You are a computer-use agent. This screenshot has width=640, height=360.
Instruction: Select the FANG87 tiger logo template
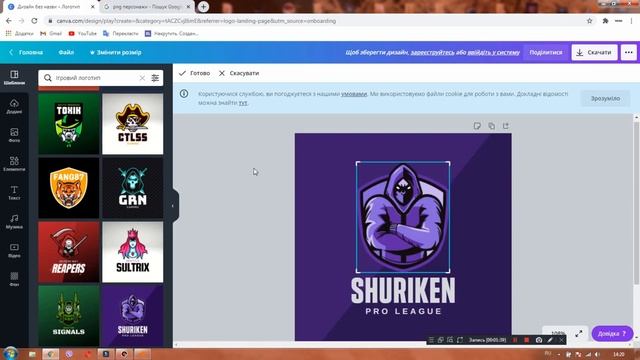[x=69, y=188]
